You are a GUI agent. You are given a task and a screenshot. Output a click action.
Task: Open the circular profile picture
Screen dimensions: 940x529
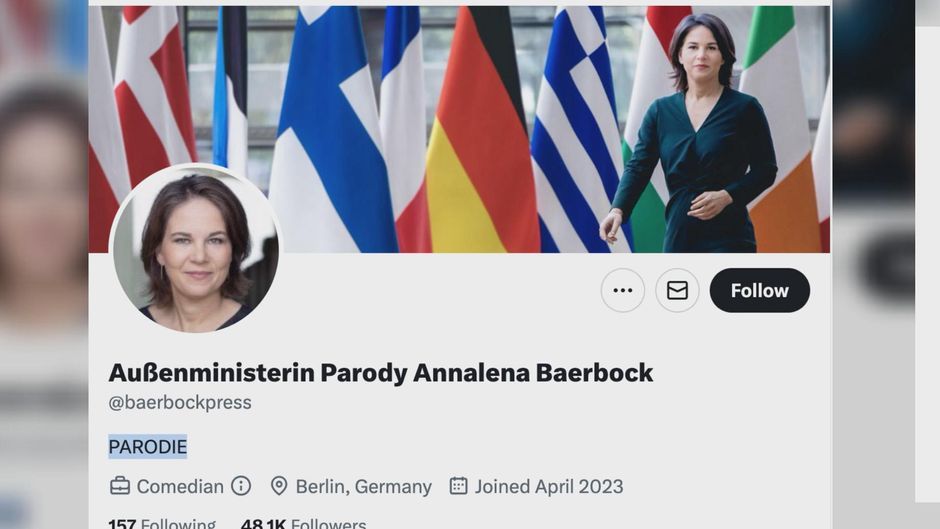pyautogui.click(x=195, y=248)
